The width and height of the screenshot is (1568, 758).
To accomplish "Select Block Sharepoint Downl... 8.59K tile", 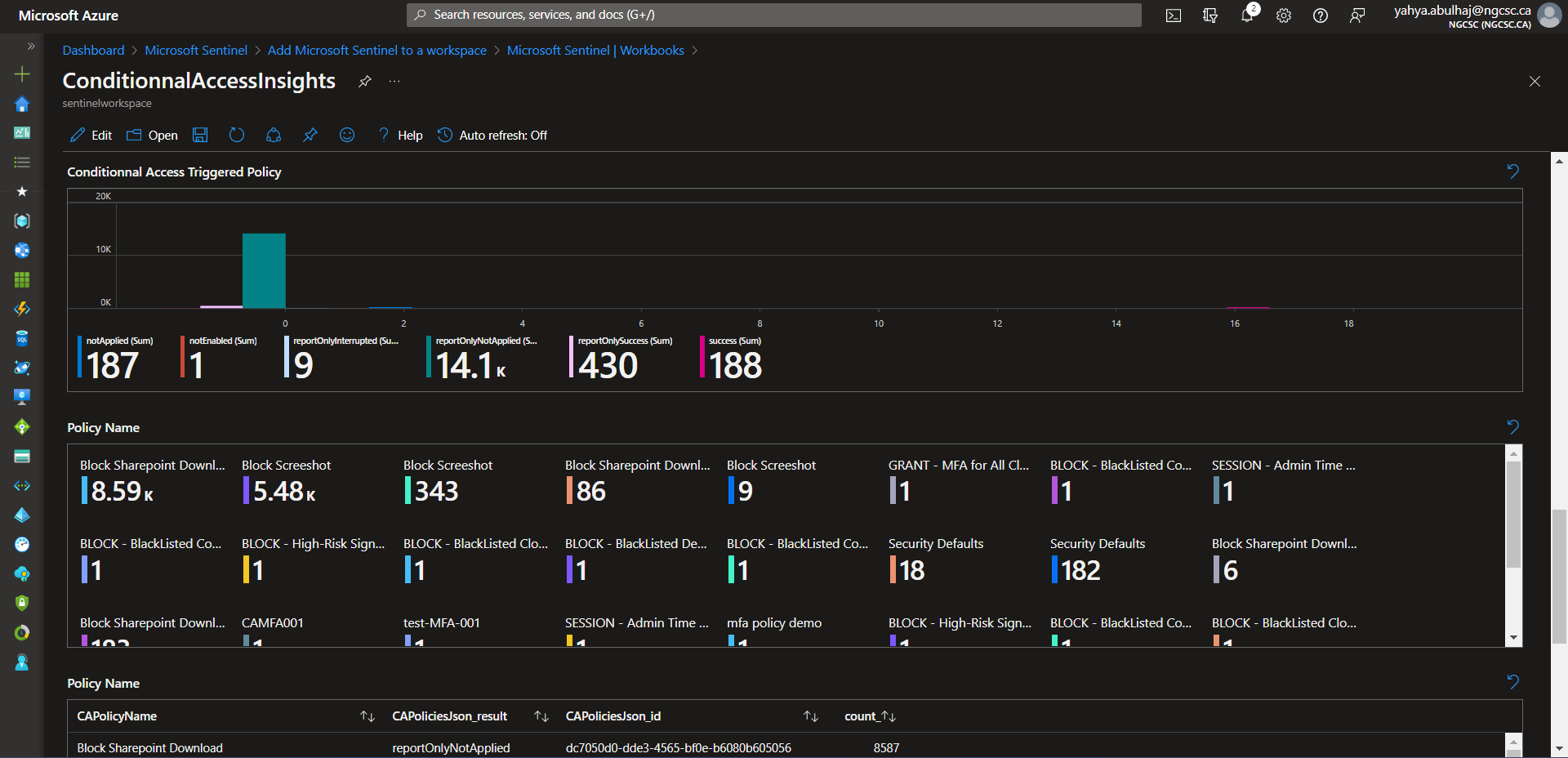I will tap(153, 482).
